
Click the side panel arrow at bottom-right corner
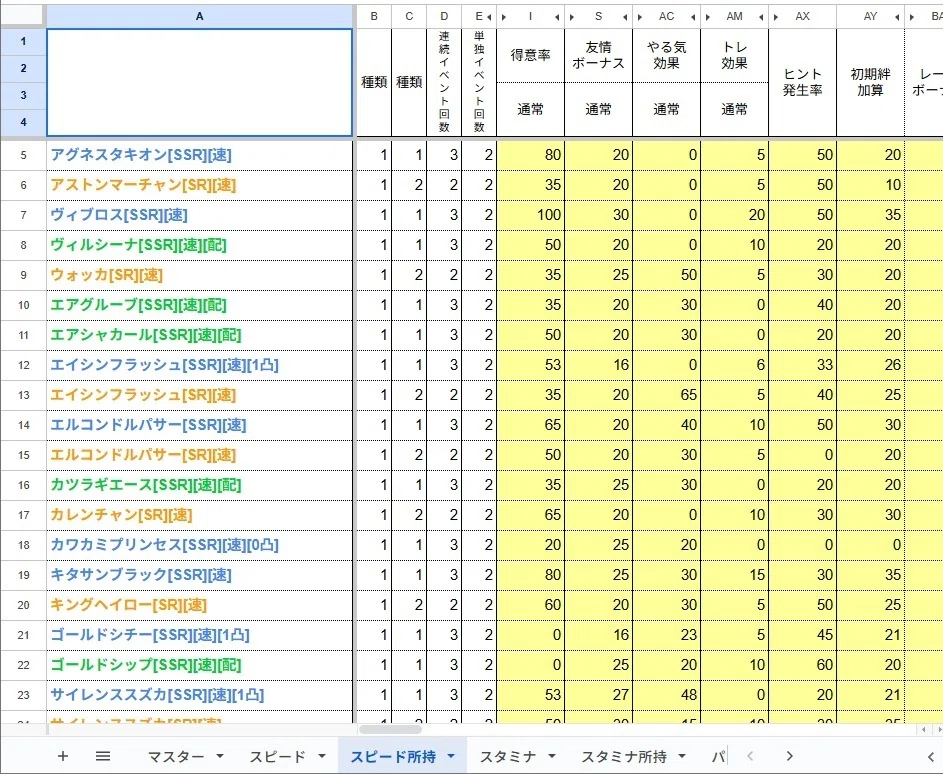(x=930, y=757)
